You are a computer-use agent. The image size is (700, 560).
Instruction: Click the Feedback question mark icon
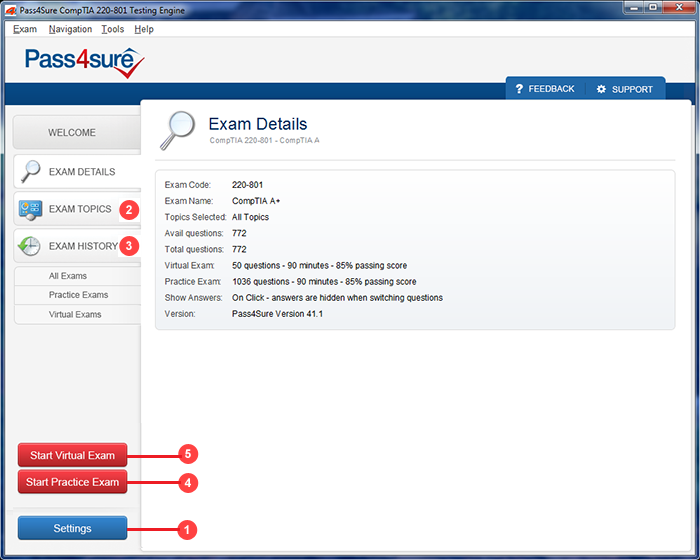(x=519, y=89)
